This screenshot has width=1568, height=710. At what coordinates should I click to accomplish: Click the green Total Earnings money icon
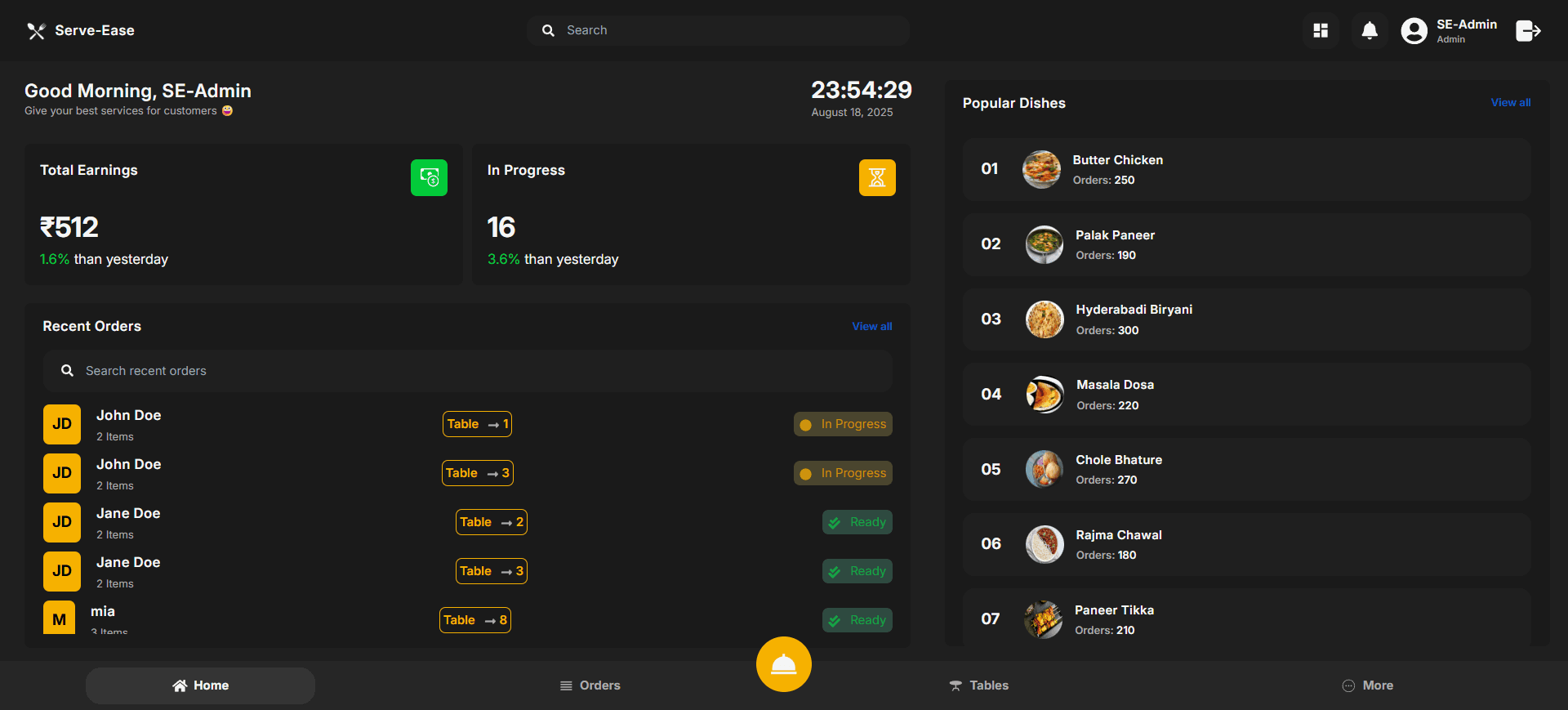coord(429,177)
